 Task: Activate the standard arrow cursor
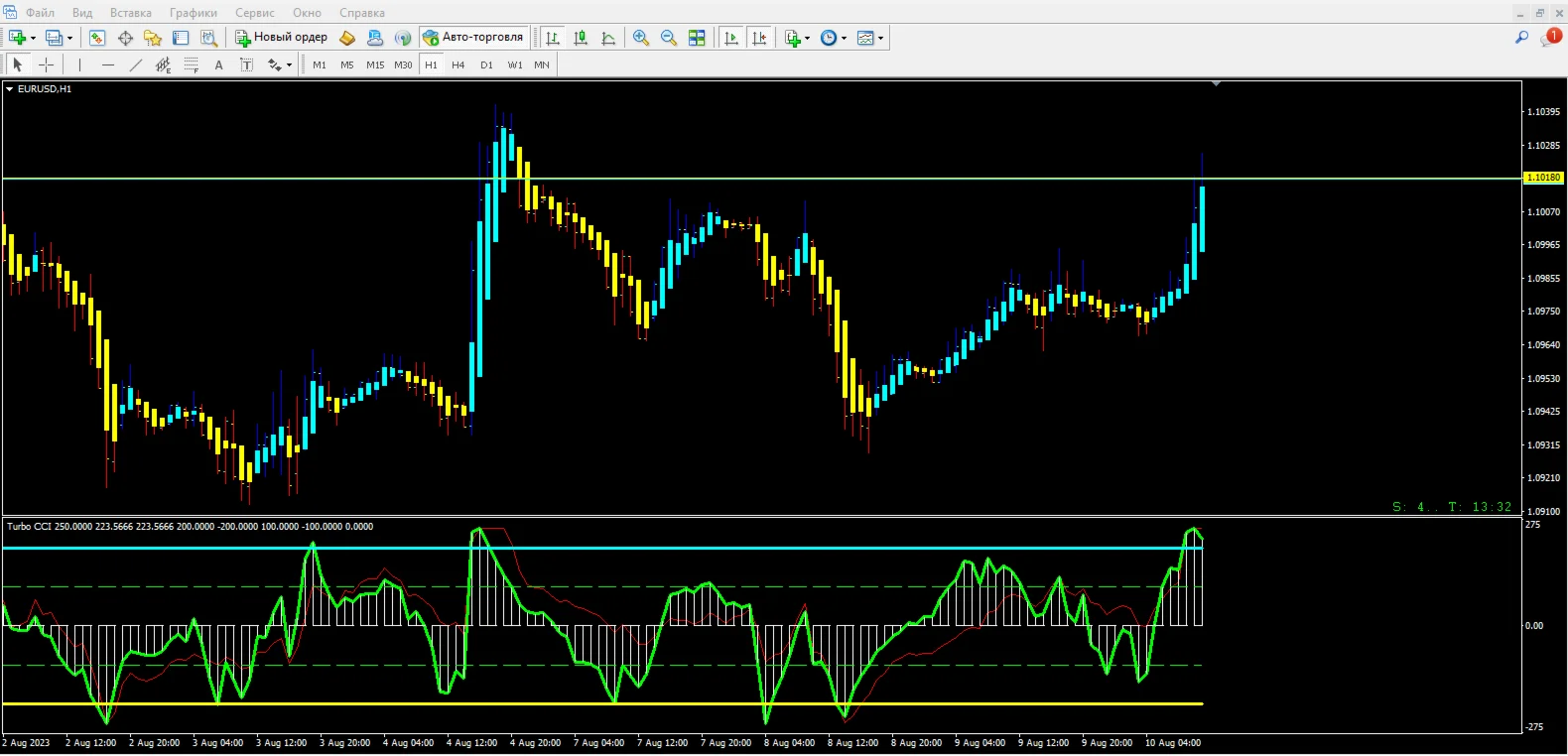(18, 64)
